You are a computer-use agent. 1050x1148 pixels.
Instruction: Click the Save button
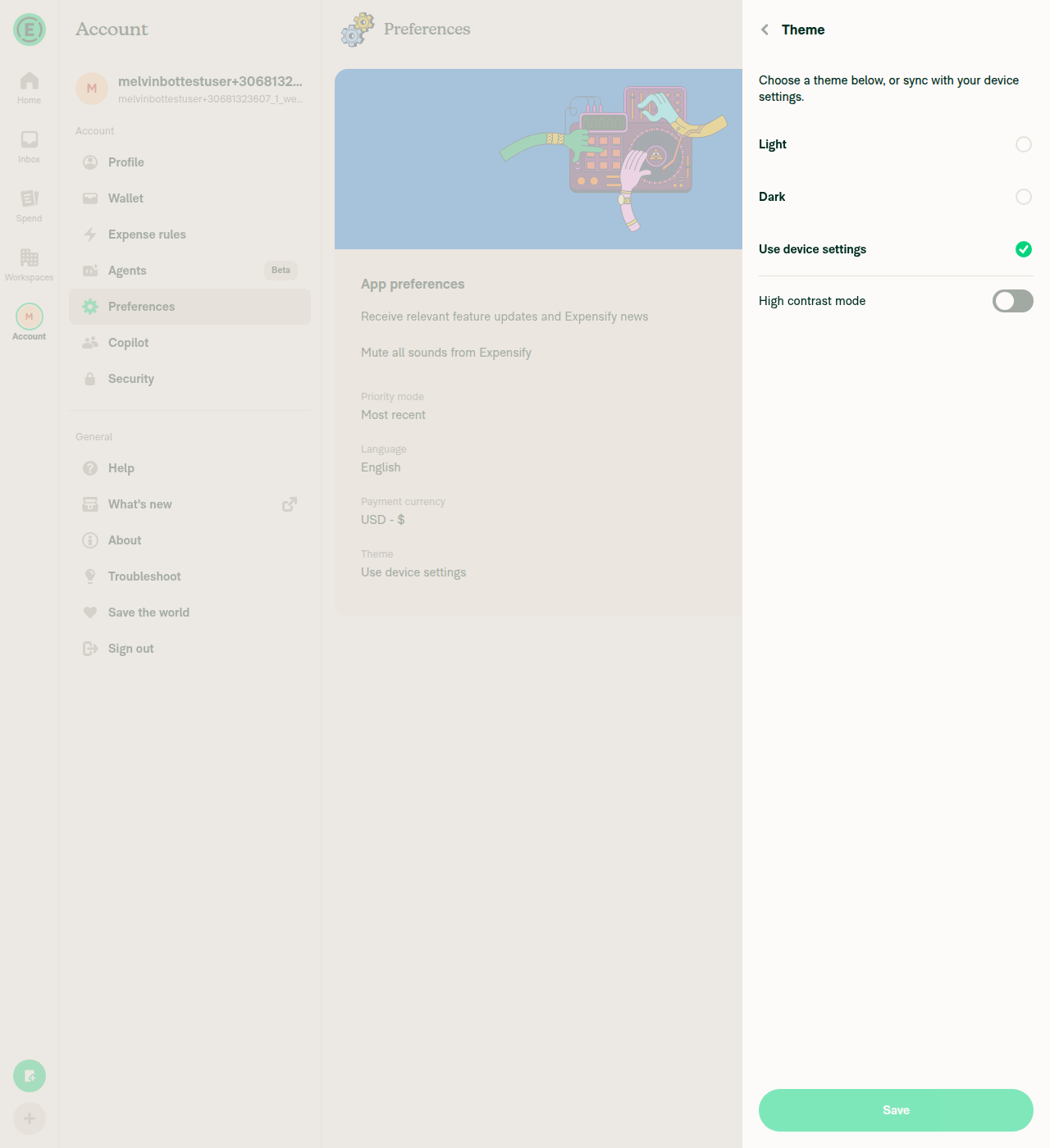[x=896, y=1110]
